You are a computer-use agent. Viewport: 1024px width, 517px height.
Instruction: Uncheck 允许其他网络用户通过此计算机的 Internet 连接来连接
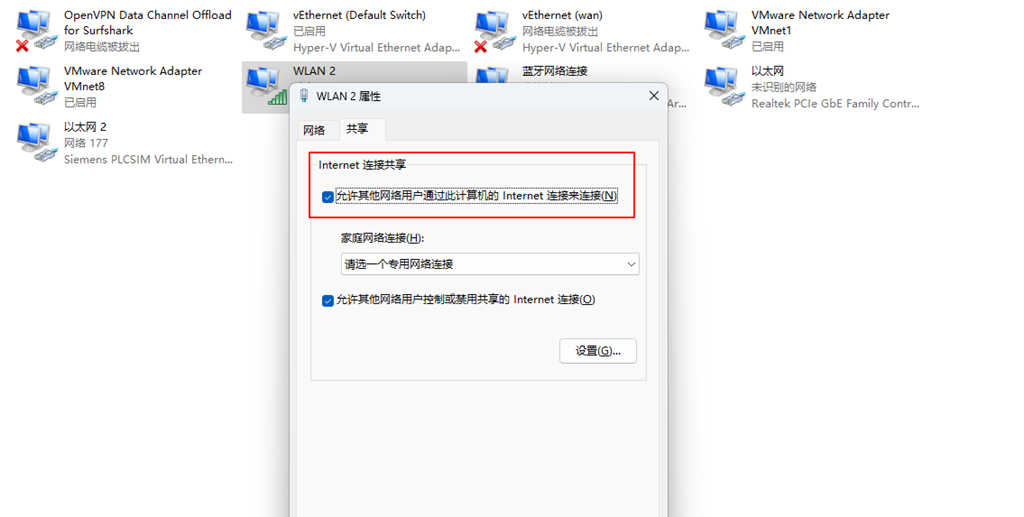click(x=328, y=196)
